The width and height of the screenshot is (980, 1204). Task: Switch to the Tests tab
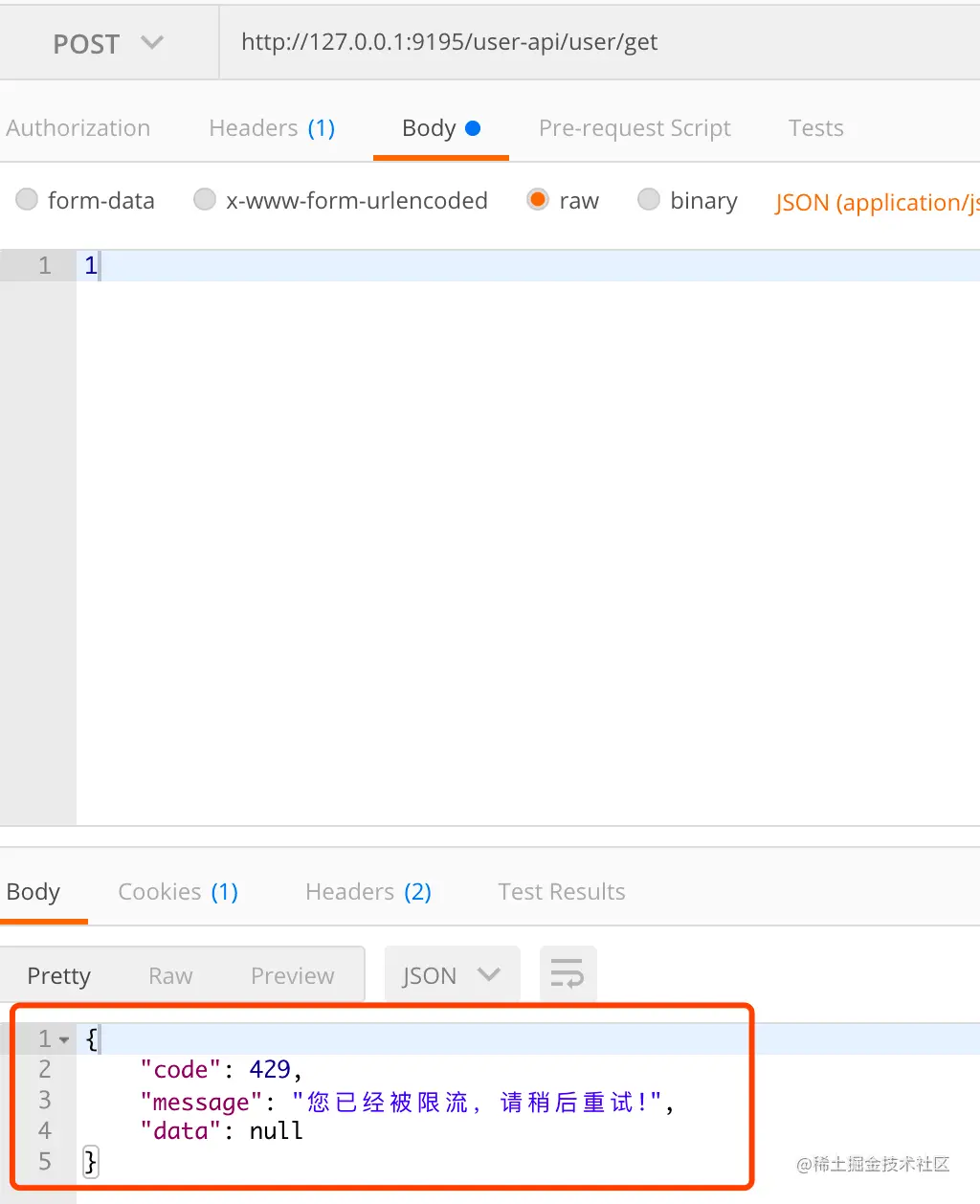coord(815,128)
